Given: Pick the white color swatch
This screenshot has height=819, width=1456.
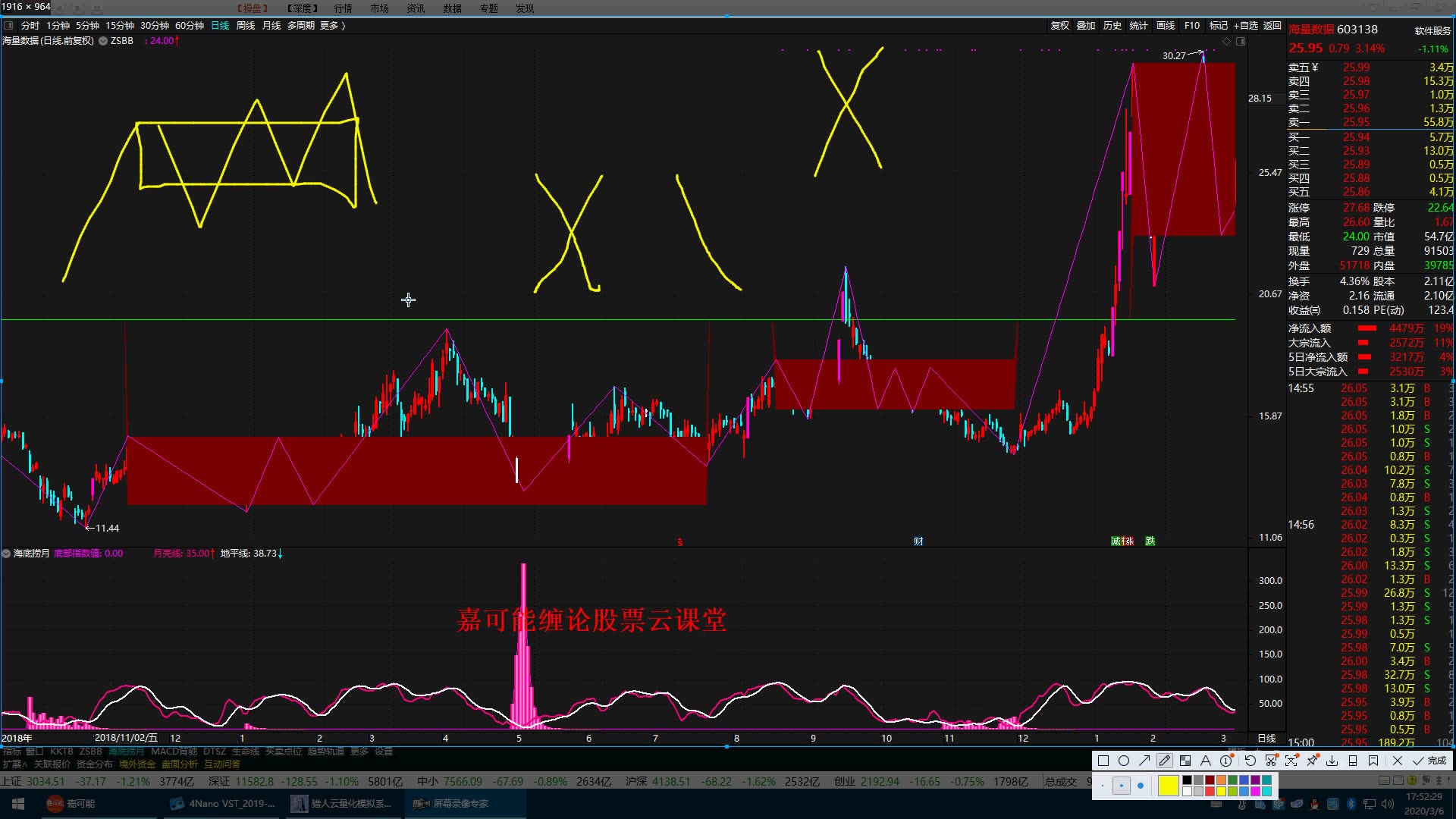Looking at the screenshot, I should click(1187, 791).
